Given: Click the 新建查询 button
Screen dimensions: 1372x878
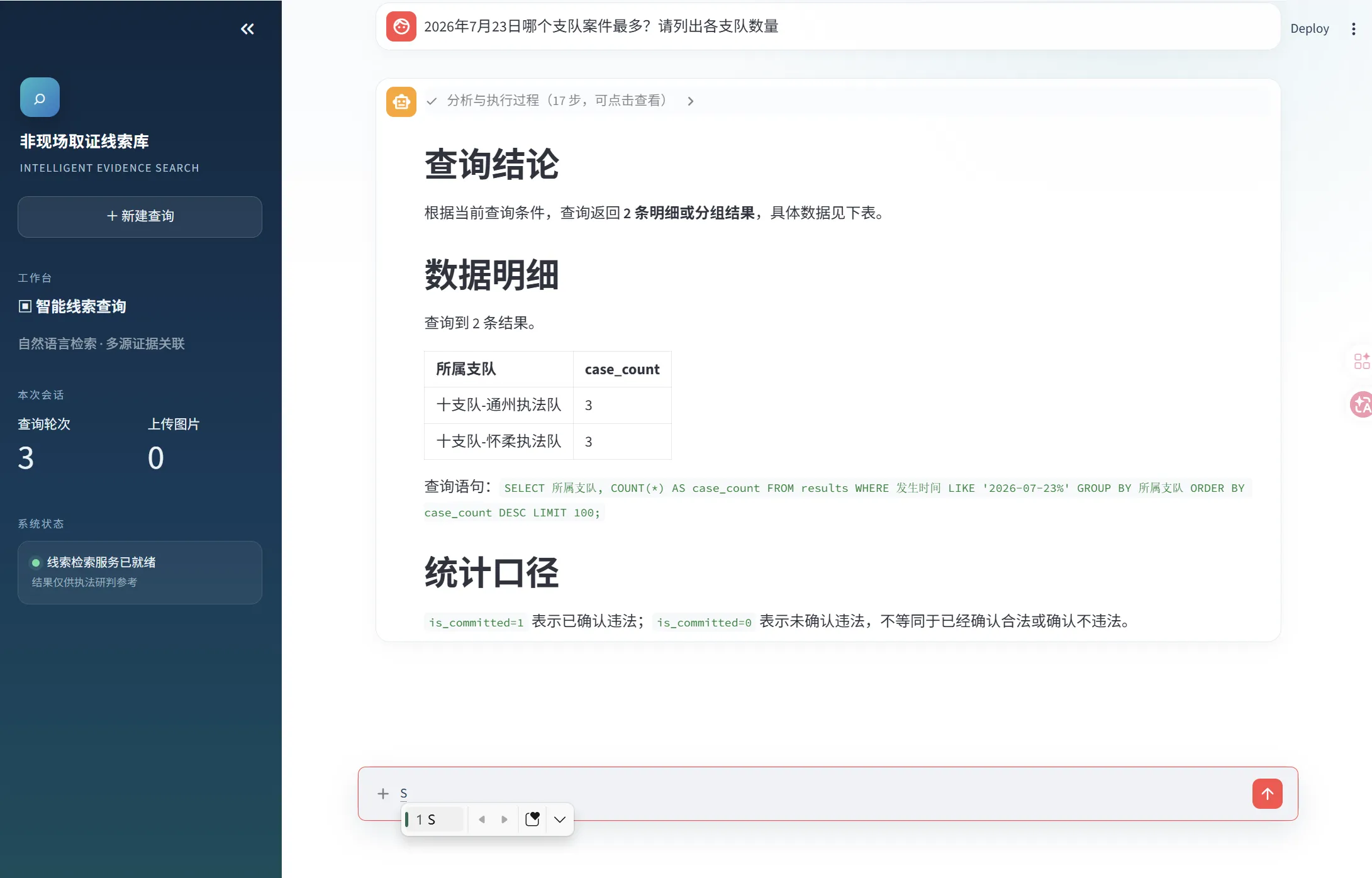Looking at the screenshot, I should (x=140, y=216).
